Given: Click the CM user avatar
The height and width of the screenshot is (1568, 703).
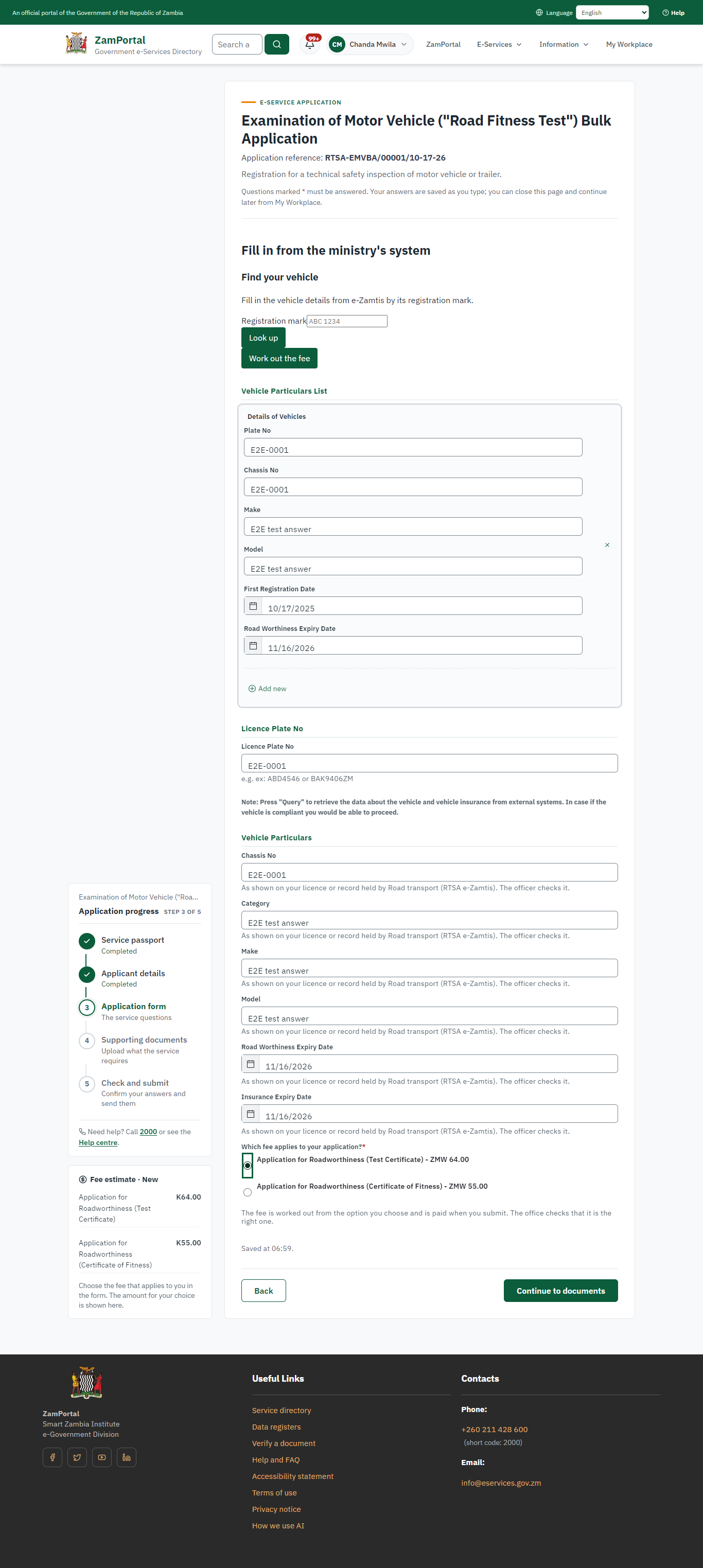Looking at the screenshot, I should [x=337, y=44].
